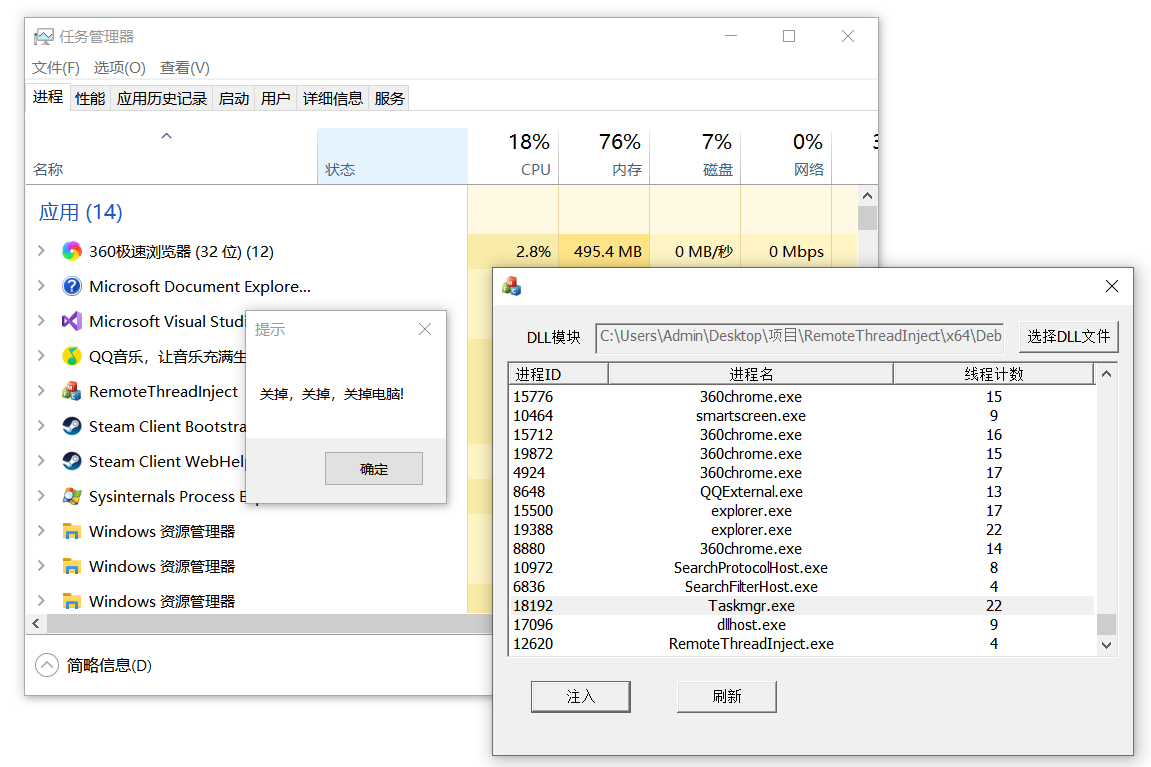The image size is (1151, 767).
Task: Click the 选择DLL文件 button
Action: point(1068,337)
